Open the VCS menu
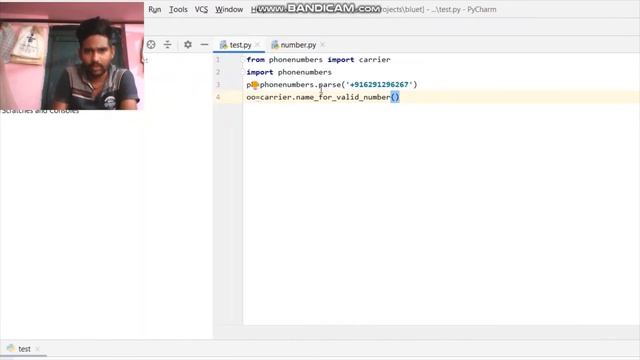This screenshot has height=360, width=640. tap(201, 9)
